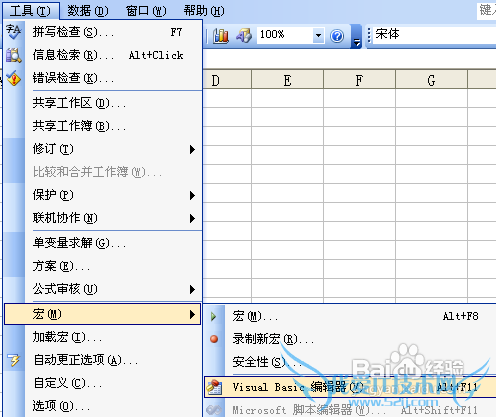Open the zoom percentage dropdown arrow
The width and height of the screenshot is (496, 417).
pos(318,35)
